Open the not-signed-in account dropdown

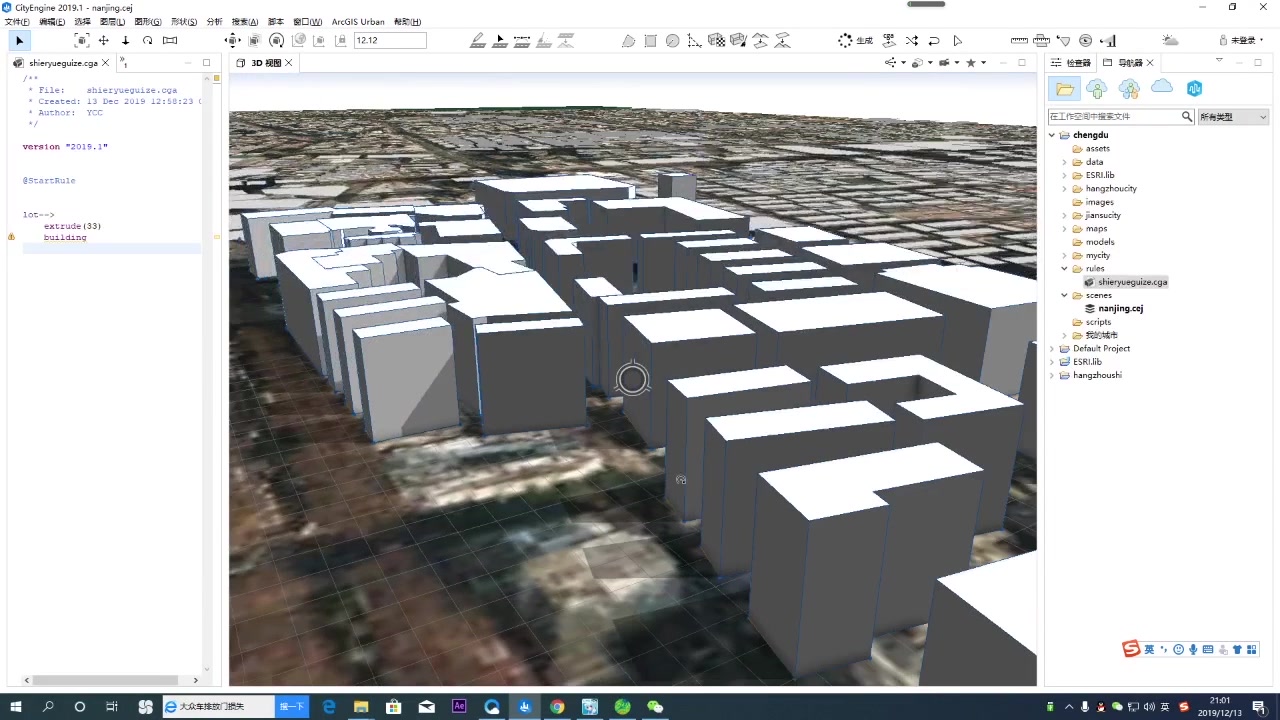[1241, 40]
